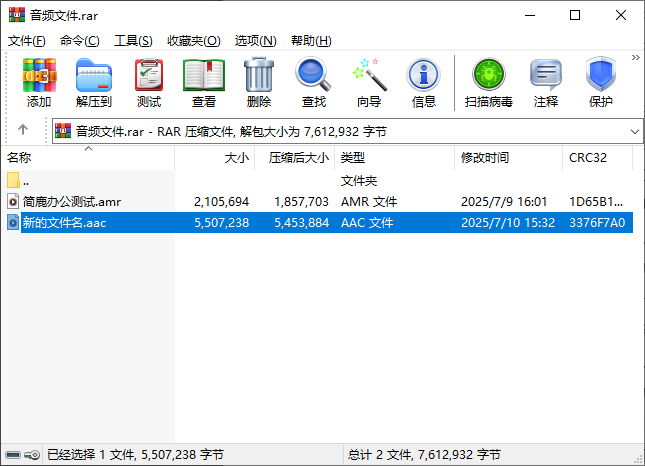Viewport: 645px width, 466px height.
Task: Click packed size 1,857,703
Action: pyautogui.click(x=302, y=202)
